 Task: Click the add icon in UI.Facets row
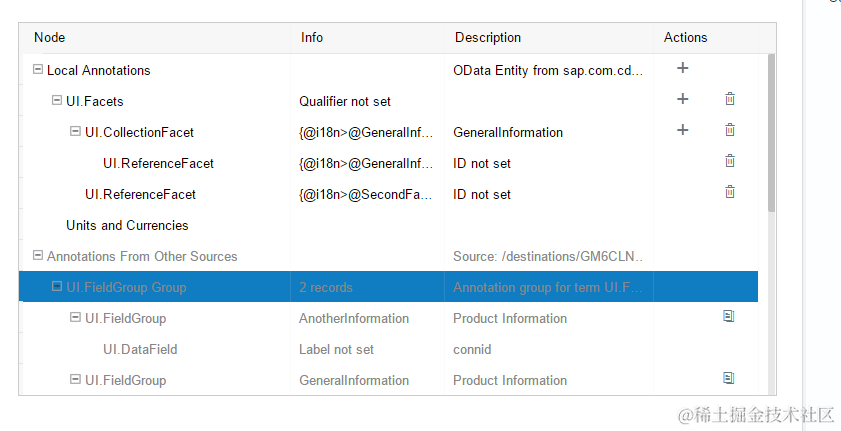(683, 99)
